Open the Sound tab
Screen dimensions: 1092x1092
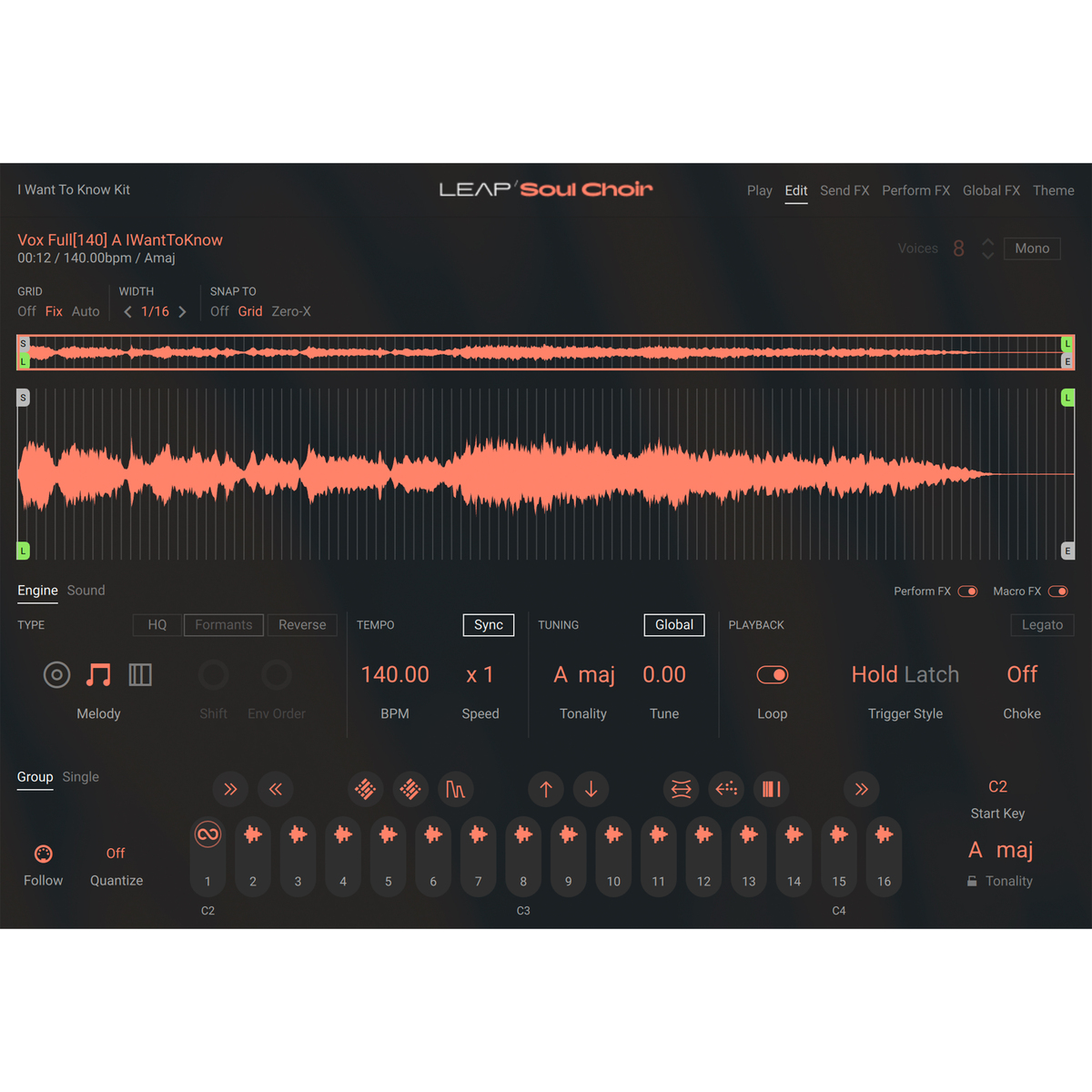pos(86,591)
